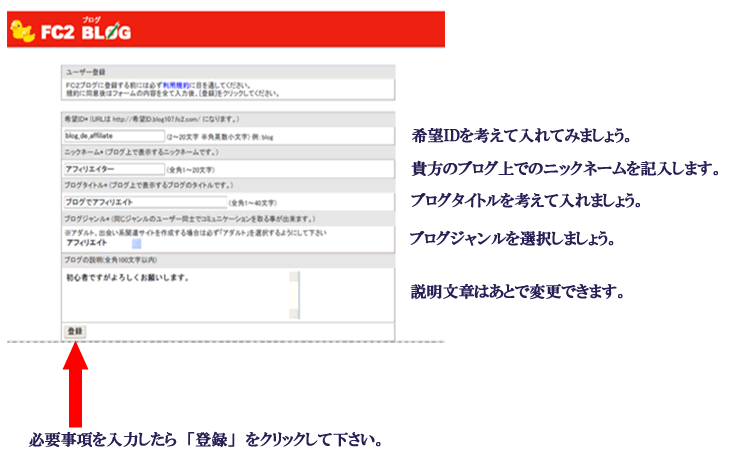Click the ブログタイトルを考えて入れましょう instruction
The image size is (750, 460).
[x=526, y=200]
